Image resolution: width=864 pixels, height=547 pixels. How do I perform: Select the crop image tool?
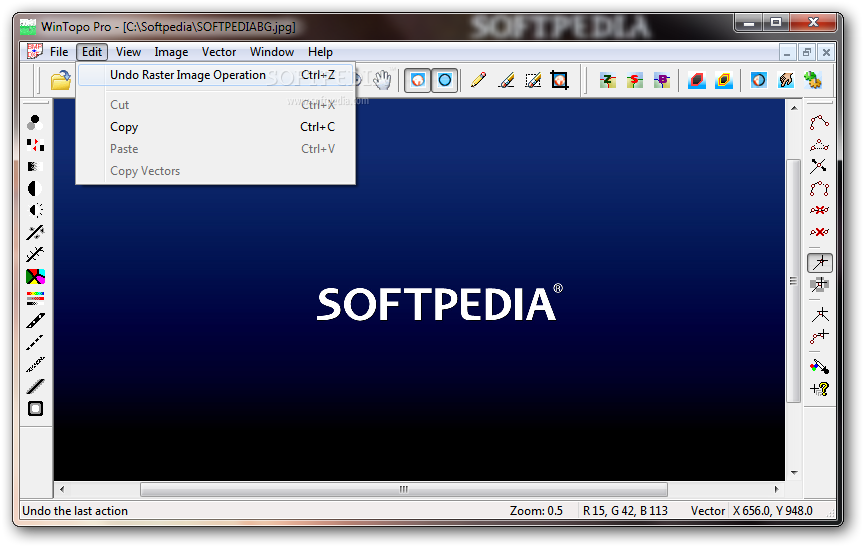(x=559, y=80)
